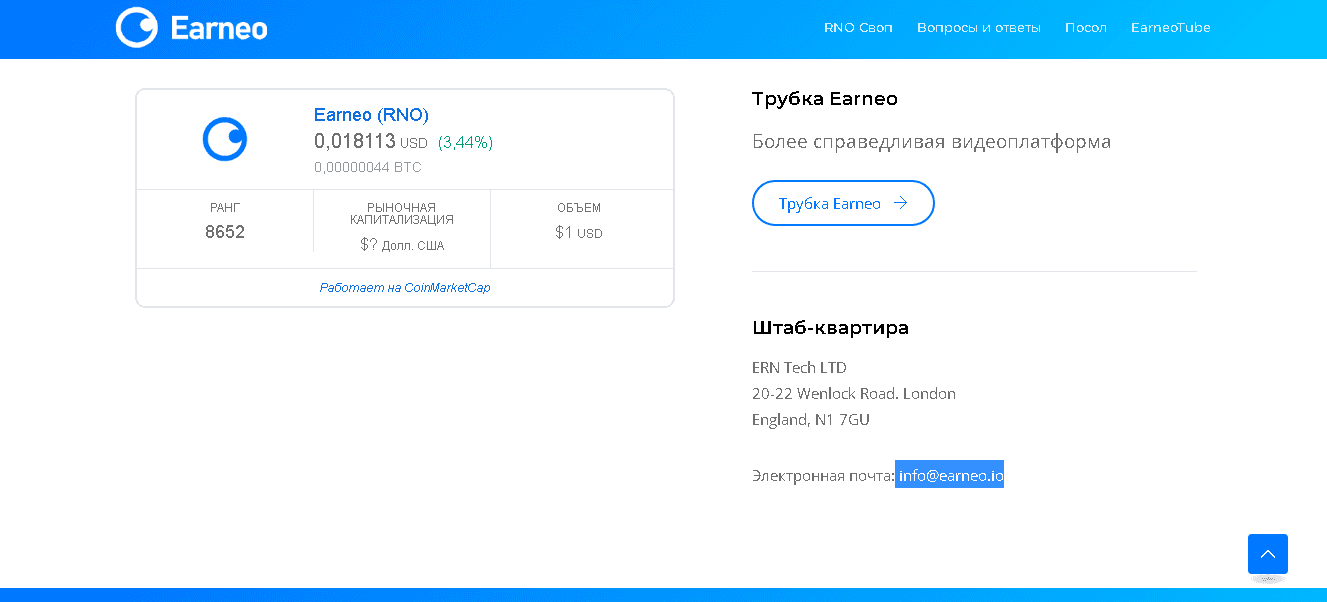Open the Вопросы и ответы section

click(x=978, y=27)
